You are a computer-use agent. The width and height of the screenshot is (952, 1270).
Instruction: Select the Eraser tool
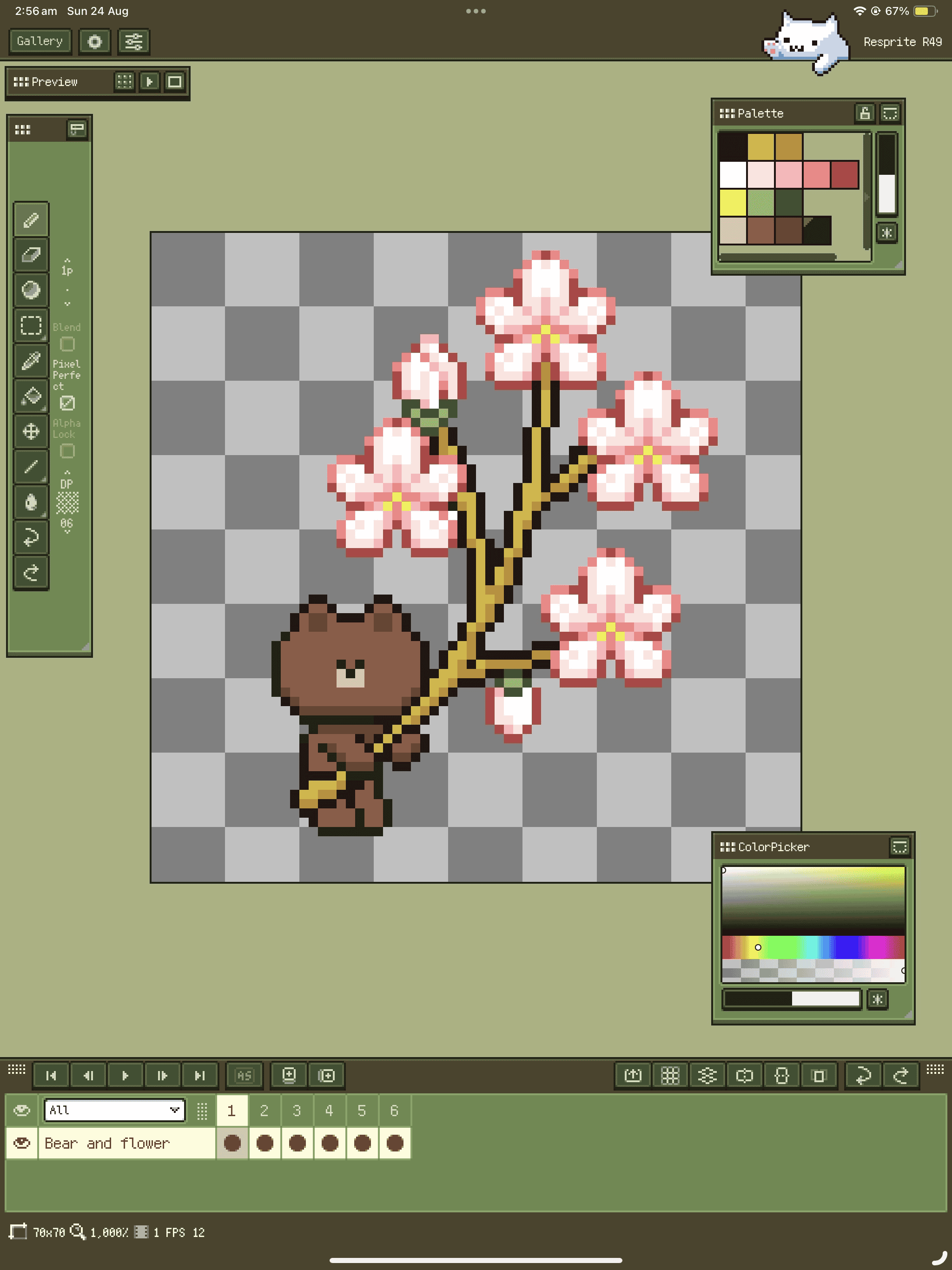click(32, 254)
